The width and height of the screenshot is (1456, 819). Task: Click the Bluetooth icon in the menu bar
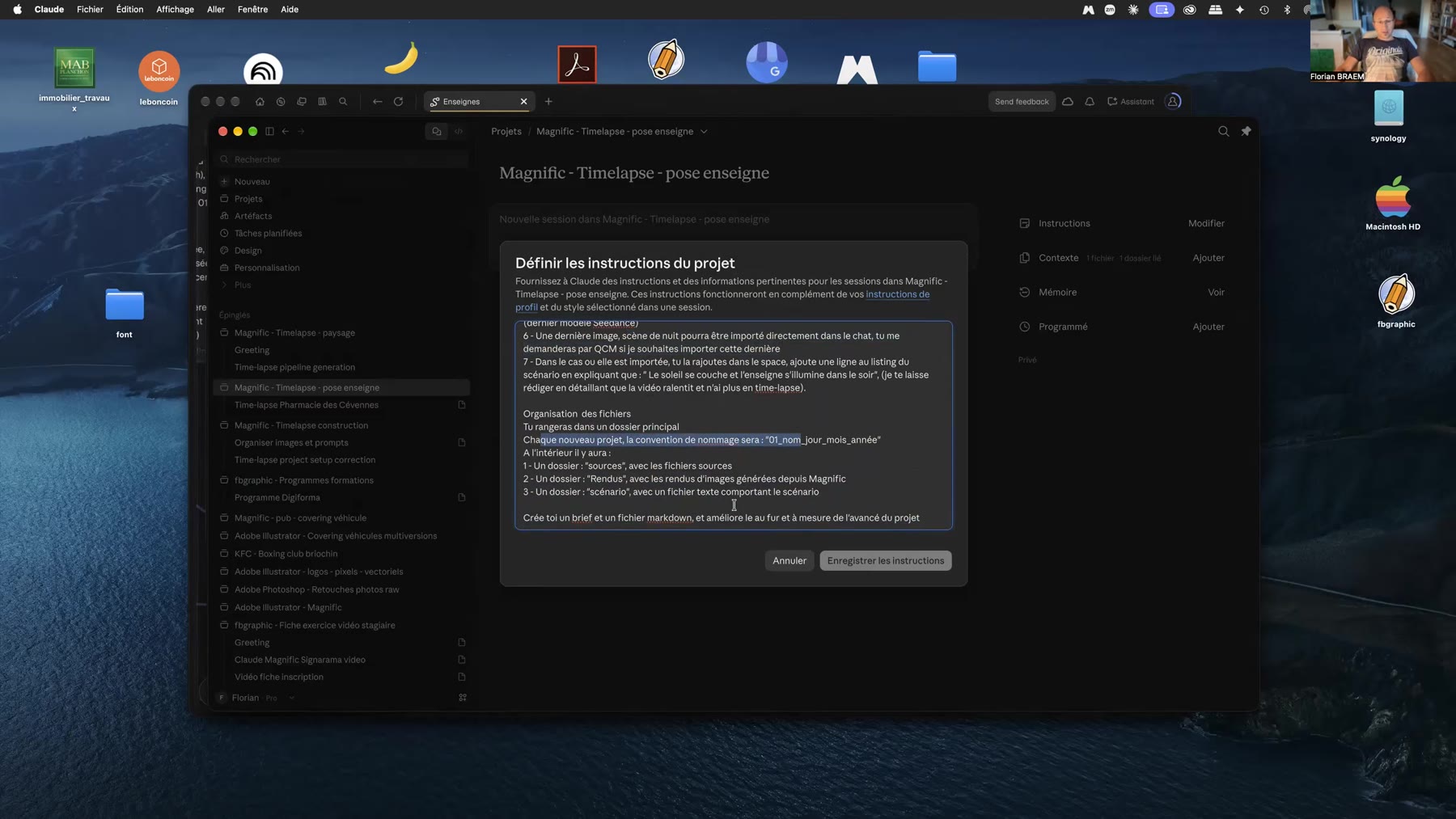click(1287, 10)
